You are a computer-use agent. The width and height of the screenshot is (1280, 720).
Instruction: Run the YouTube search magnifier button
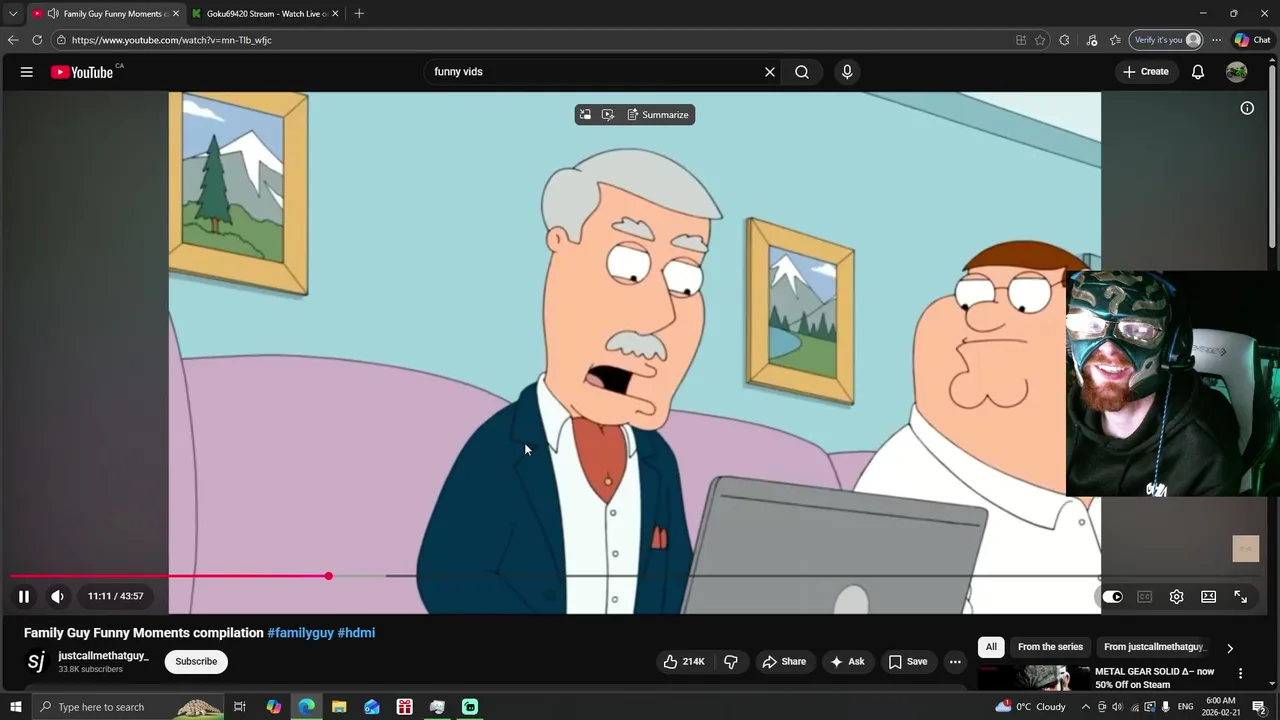tap(802, 72)
